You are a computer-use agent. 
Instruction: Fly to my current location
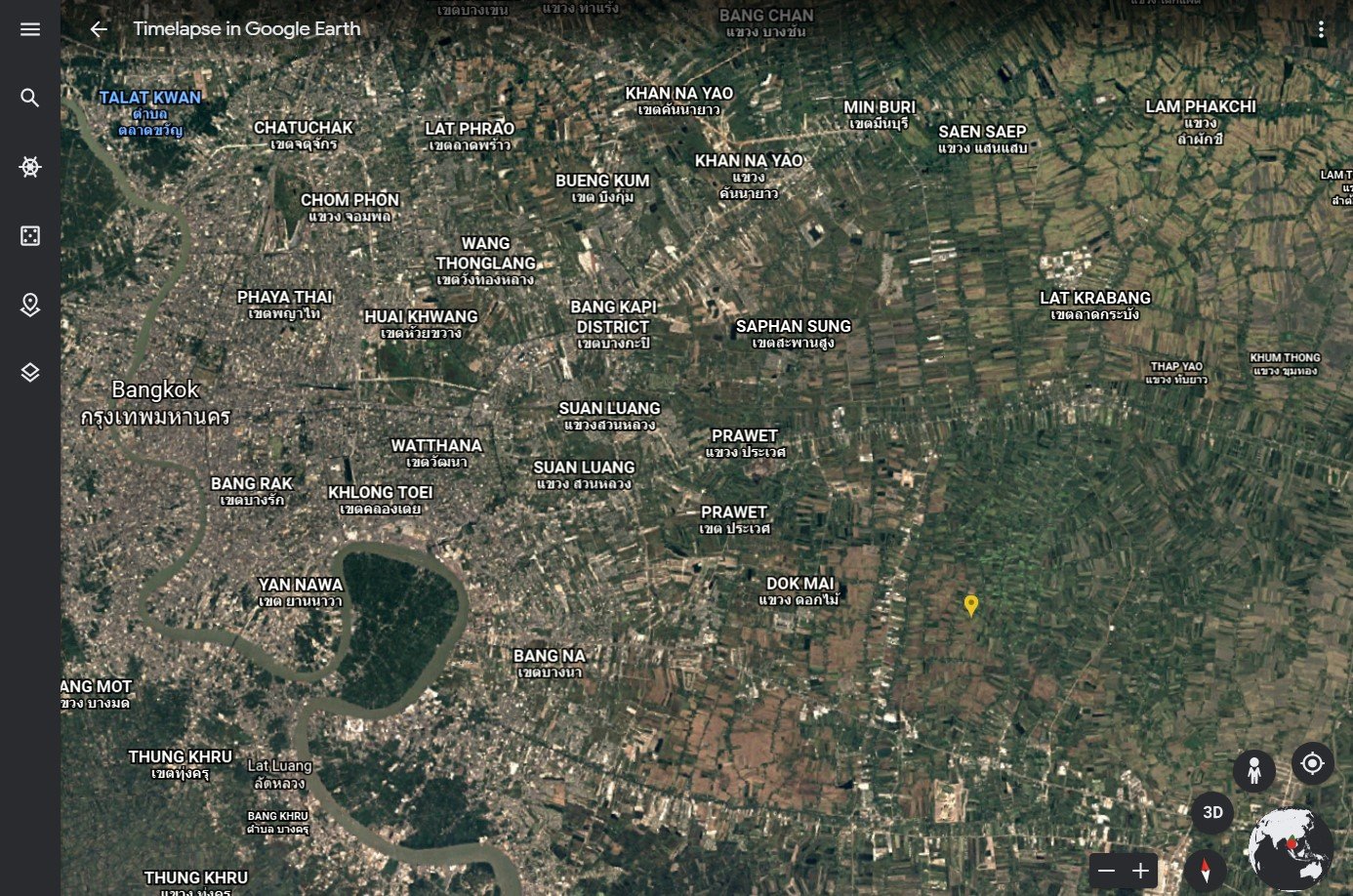[1312, 763]
